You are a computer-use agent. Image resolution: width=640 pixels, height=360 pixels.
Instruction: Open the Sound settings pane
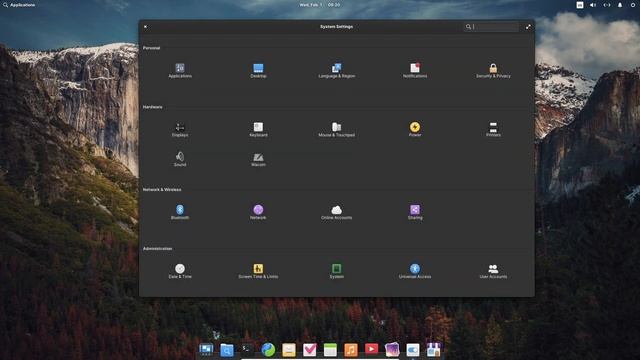[x=180, y=159]
